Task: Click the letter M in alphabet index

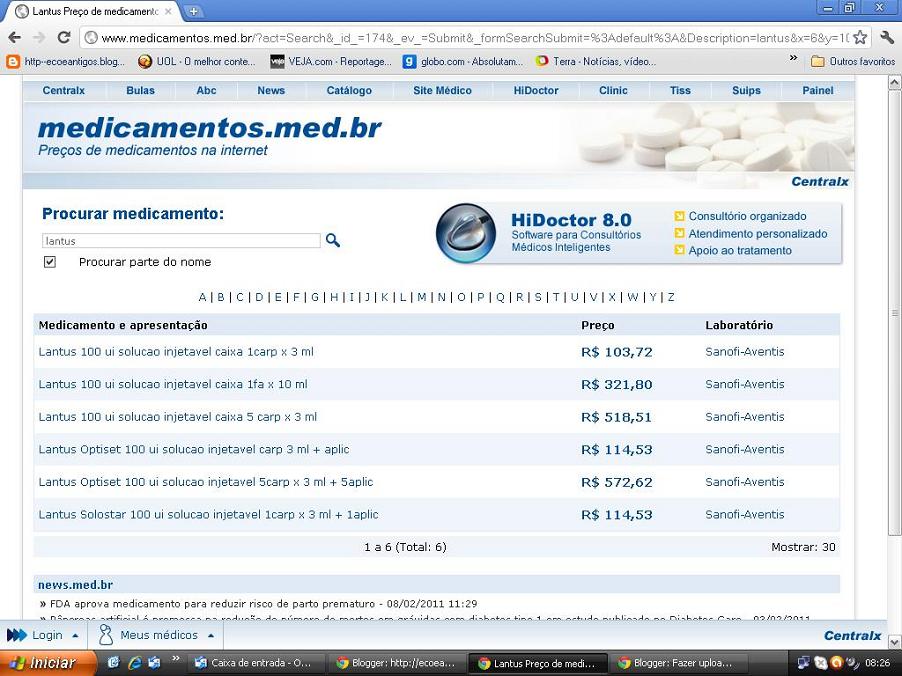Action: [422, 297]
